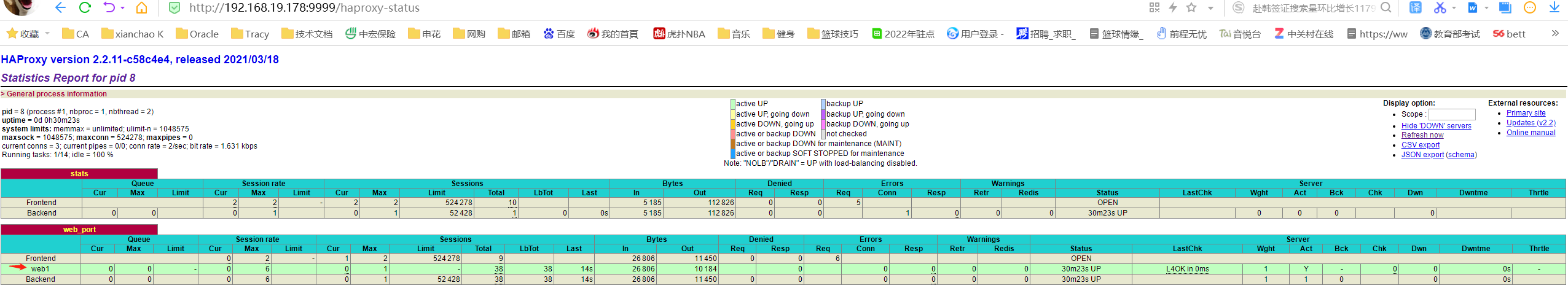Screen dimensions: 1568x288
Task: Click the blue window/notes extension icon
Action: (1505, 7)
